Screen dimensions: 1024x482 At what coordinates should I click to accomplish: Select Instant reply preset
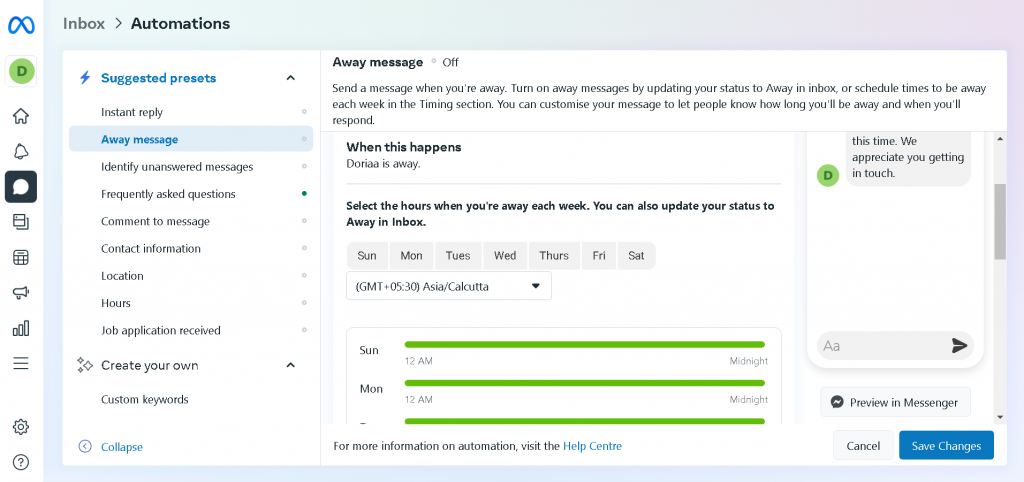click(x=132, y=112)
